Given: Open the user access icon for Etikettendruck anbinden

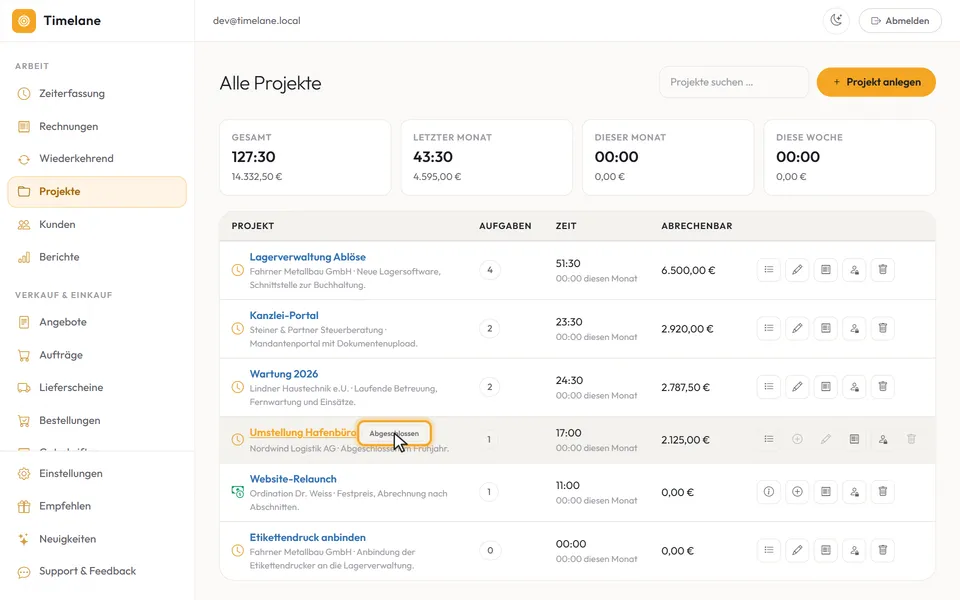Looking at the screenshot, I should (854, 550).
